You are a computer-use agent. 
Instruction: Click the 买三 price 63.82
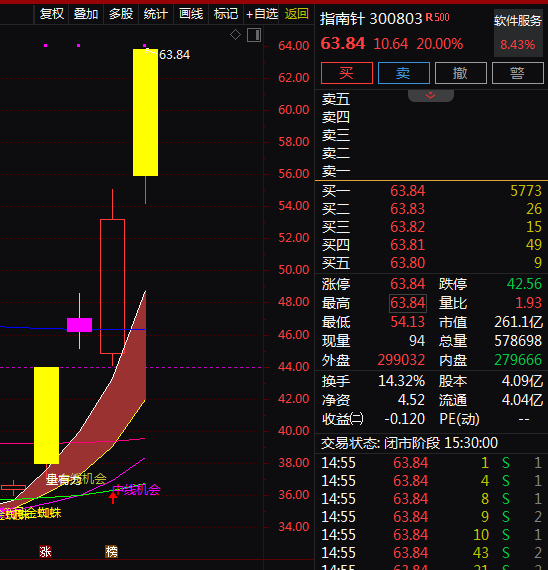408,227
